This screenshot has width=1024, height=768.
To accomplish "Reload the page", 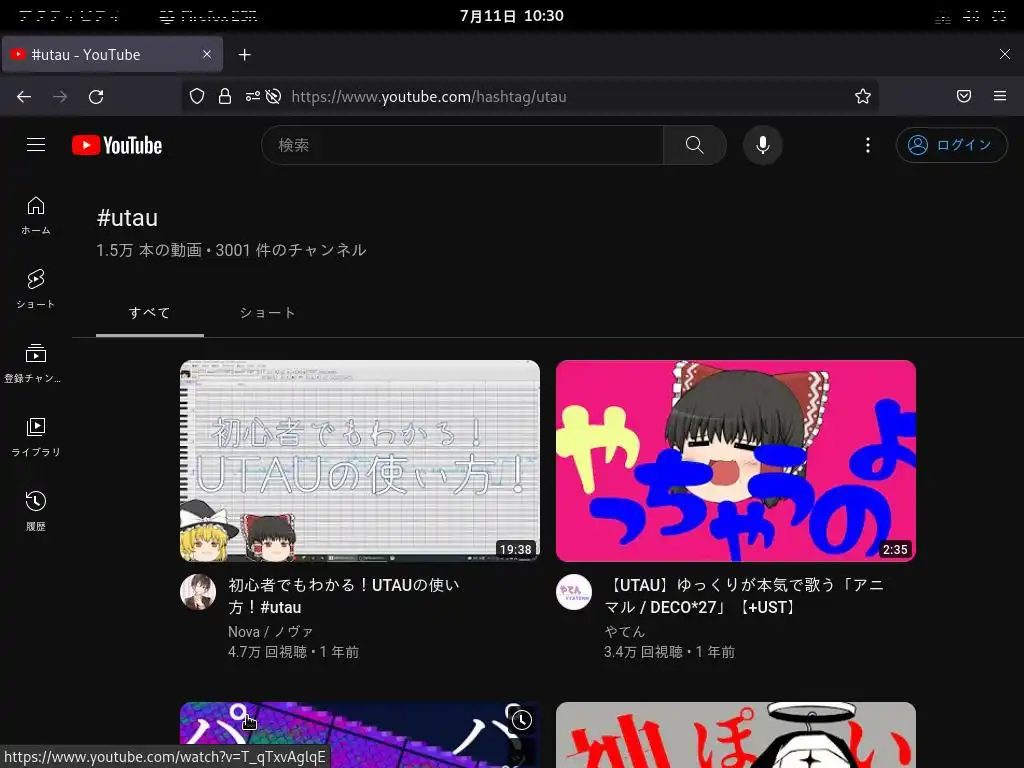I will click(x=96, y=97).
